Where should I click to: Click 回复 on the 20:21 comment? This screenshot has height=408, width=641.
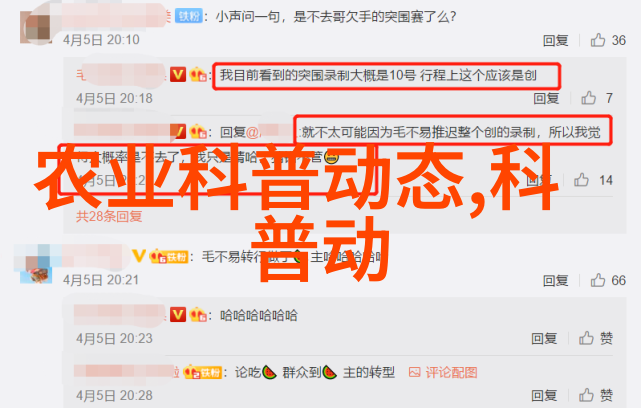tap(556, 280)
